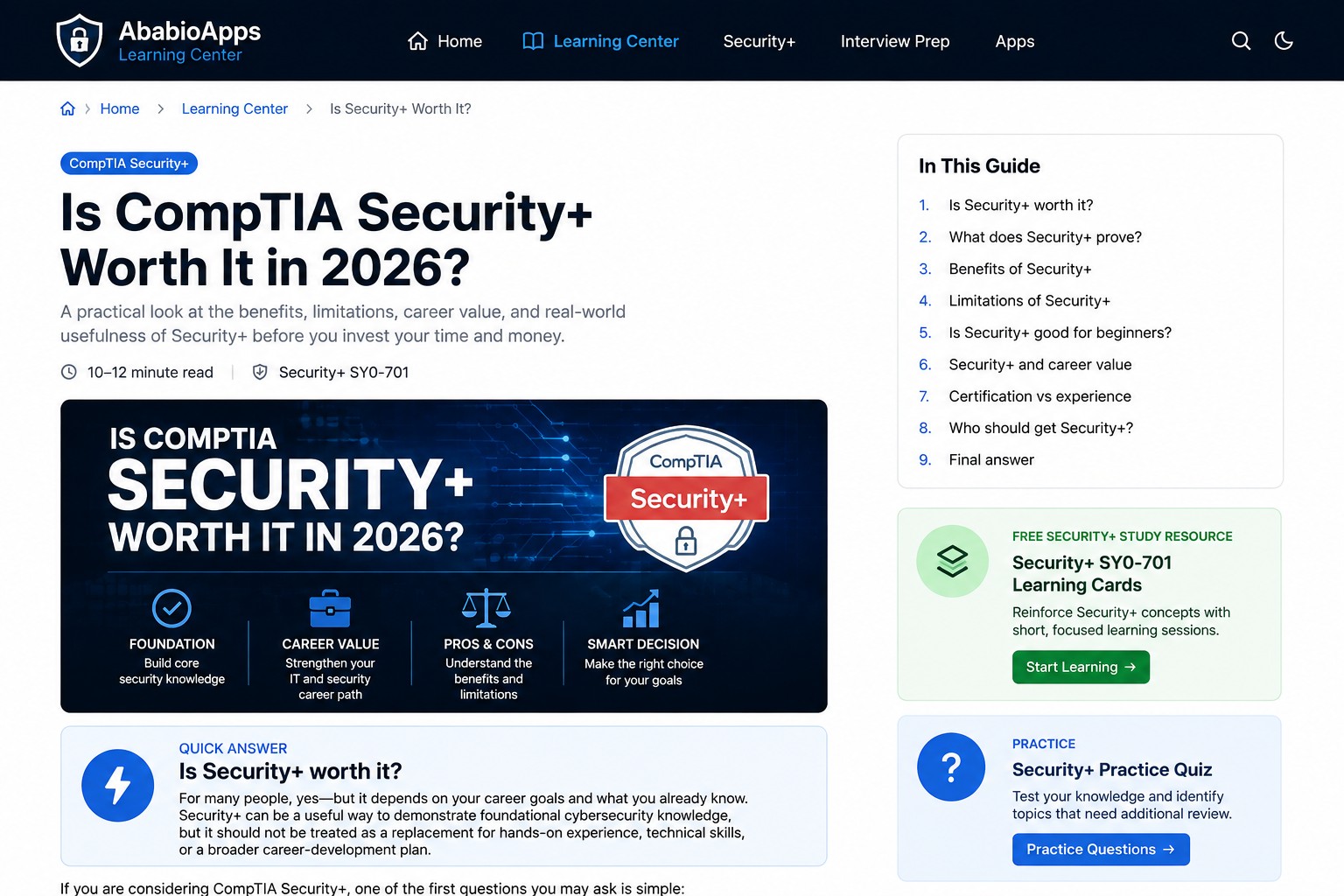
Task: Click the 'QUICK ANSWER' label
Action: [233, 749]
